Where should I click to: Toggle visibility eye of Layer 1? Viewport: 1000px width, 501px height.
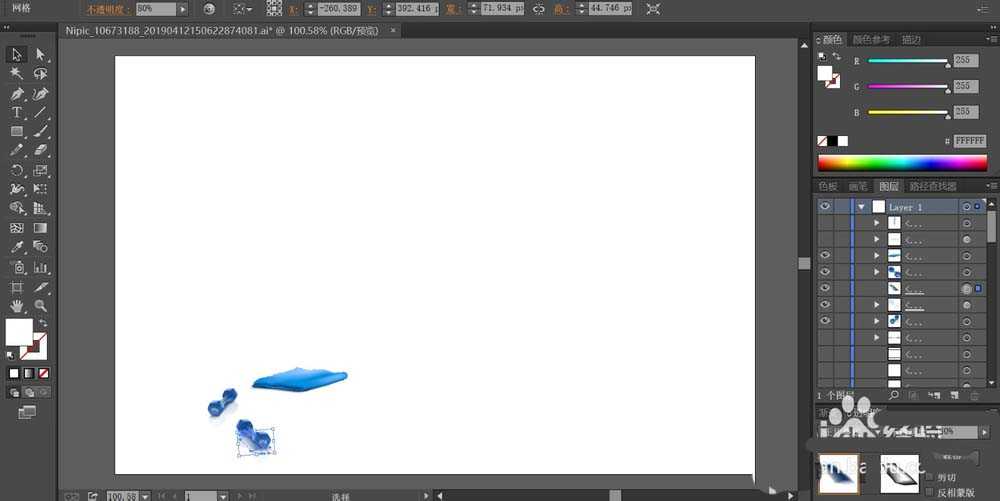click(x=825, y=207)
